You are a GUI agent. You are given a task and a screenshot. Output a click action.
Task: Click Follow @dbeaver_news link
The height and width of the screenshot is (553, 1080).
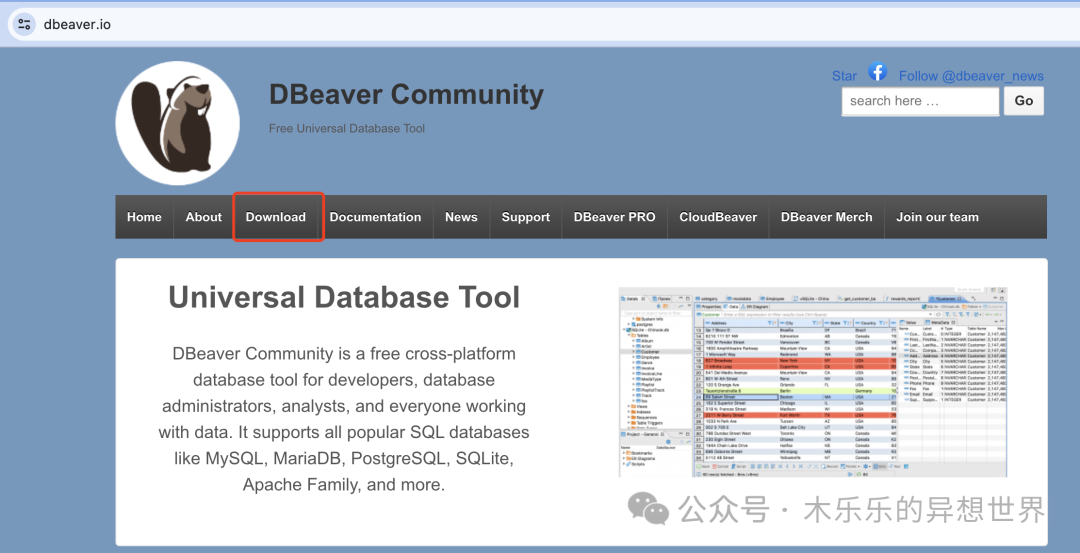(971, 76)
